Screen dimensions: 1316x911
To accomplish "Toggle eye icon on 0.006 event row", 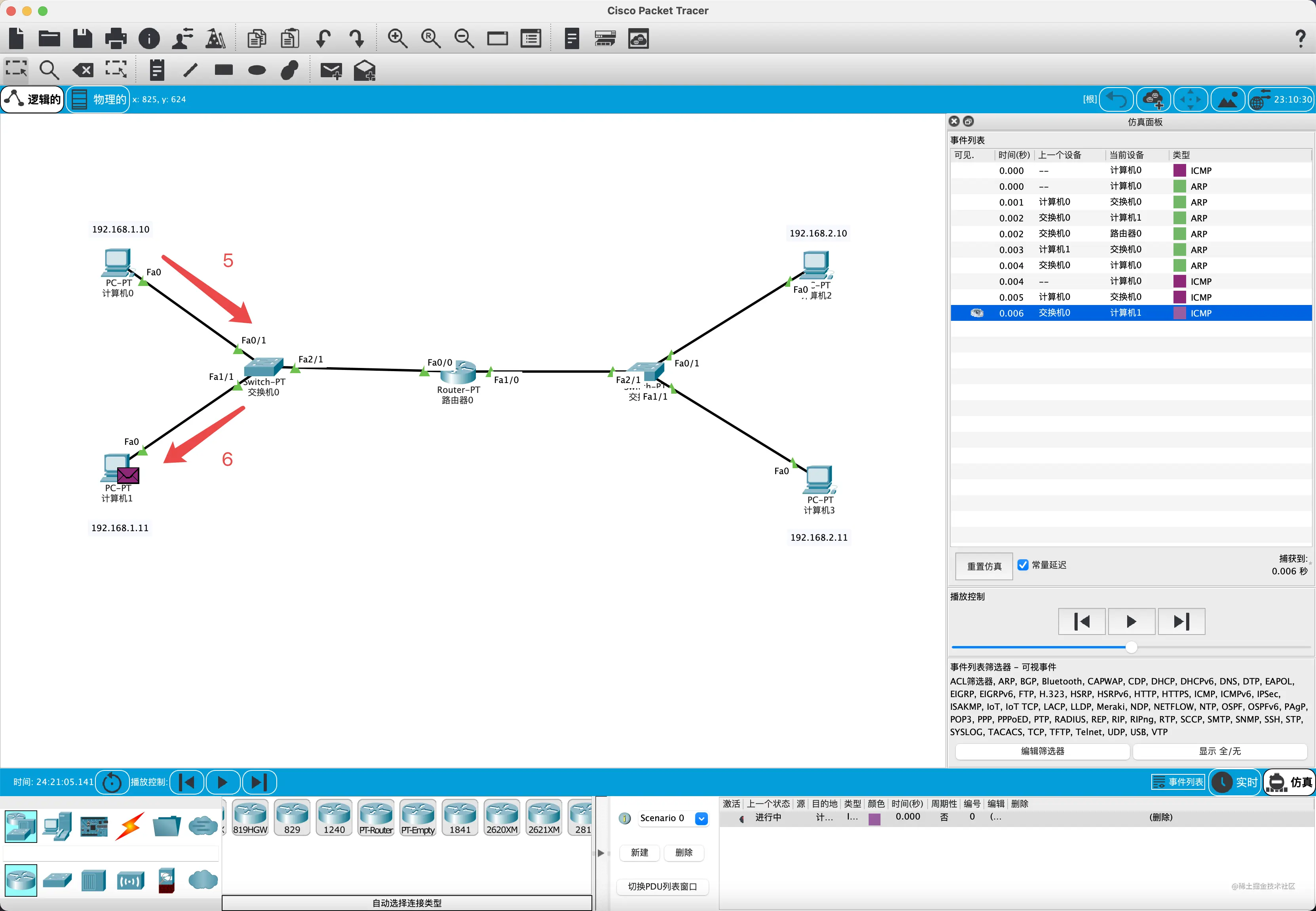I will [x=977, y=313].
